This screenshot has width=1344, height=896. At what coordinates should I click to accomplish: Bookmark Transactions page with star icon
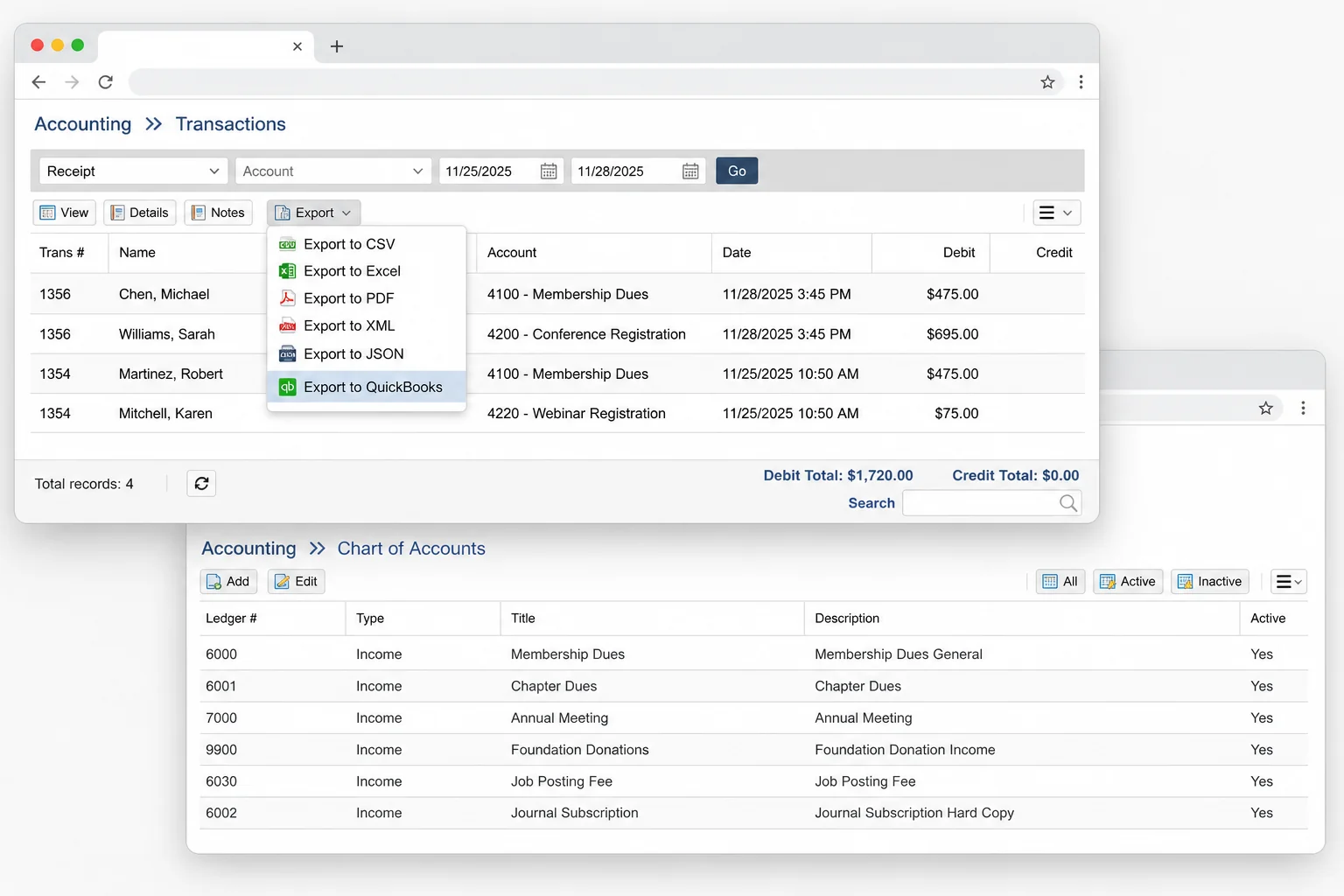1047,82
